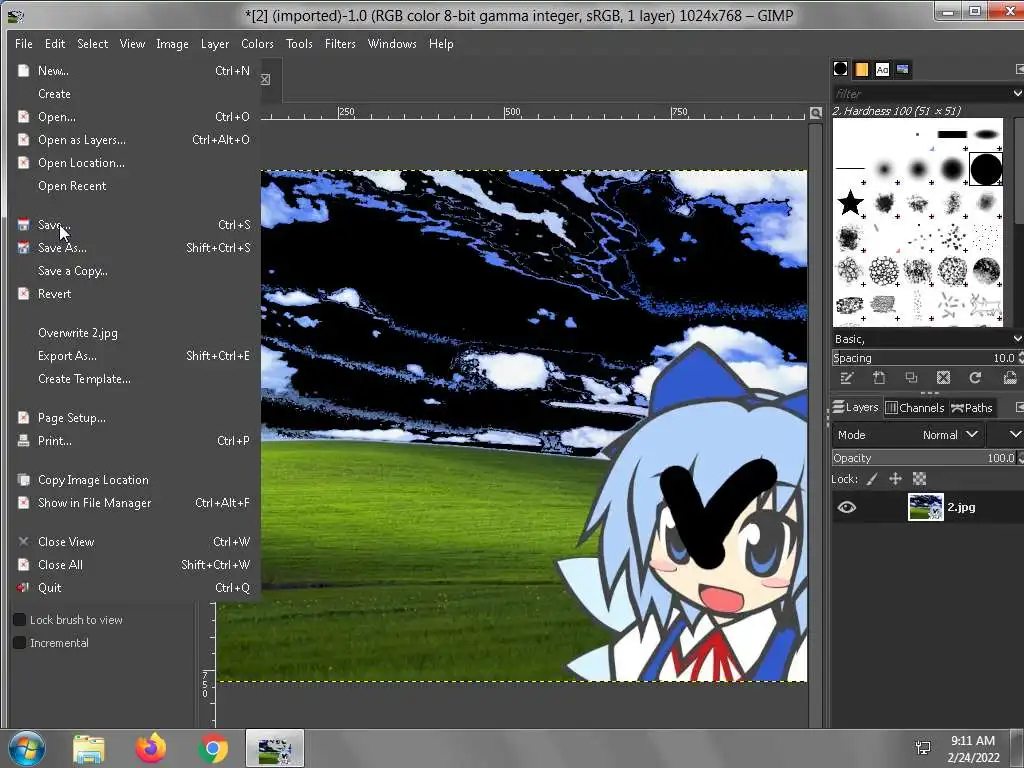
Task: Open the Colors menu
Action: tap(257, 44)
